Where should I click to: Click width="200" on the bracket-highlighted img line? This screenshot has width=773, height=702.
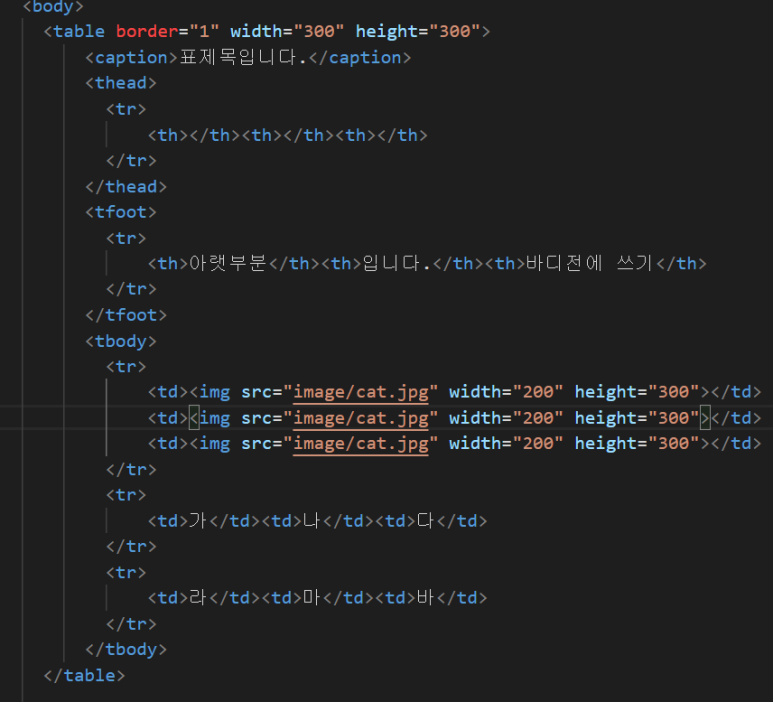coord(506,418)
